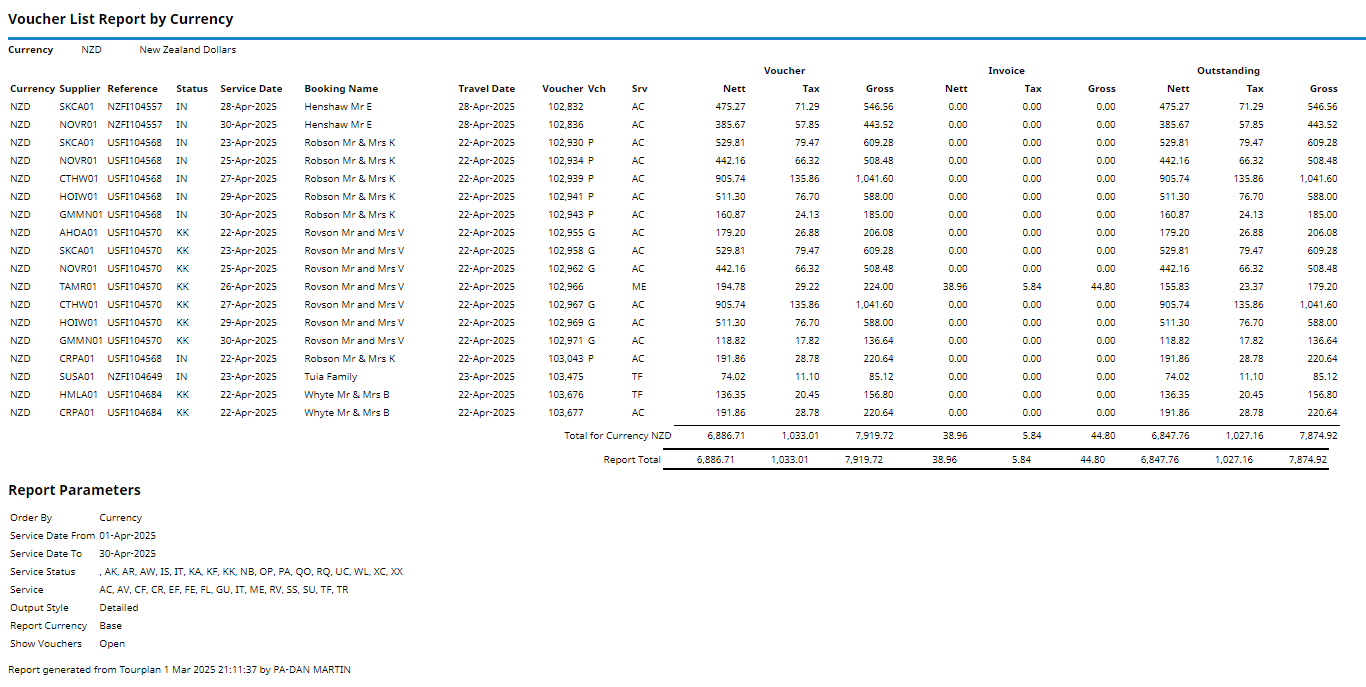
Task: Click the Total for Currency NZD label
Action: tap(617, 436)
